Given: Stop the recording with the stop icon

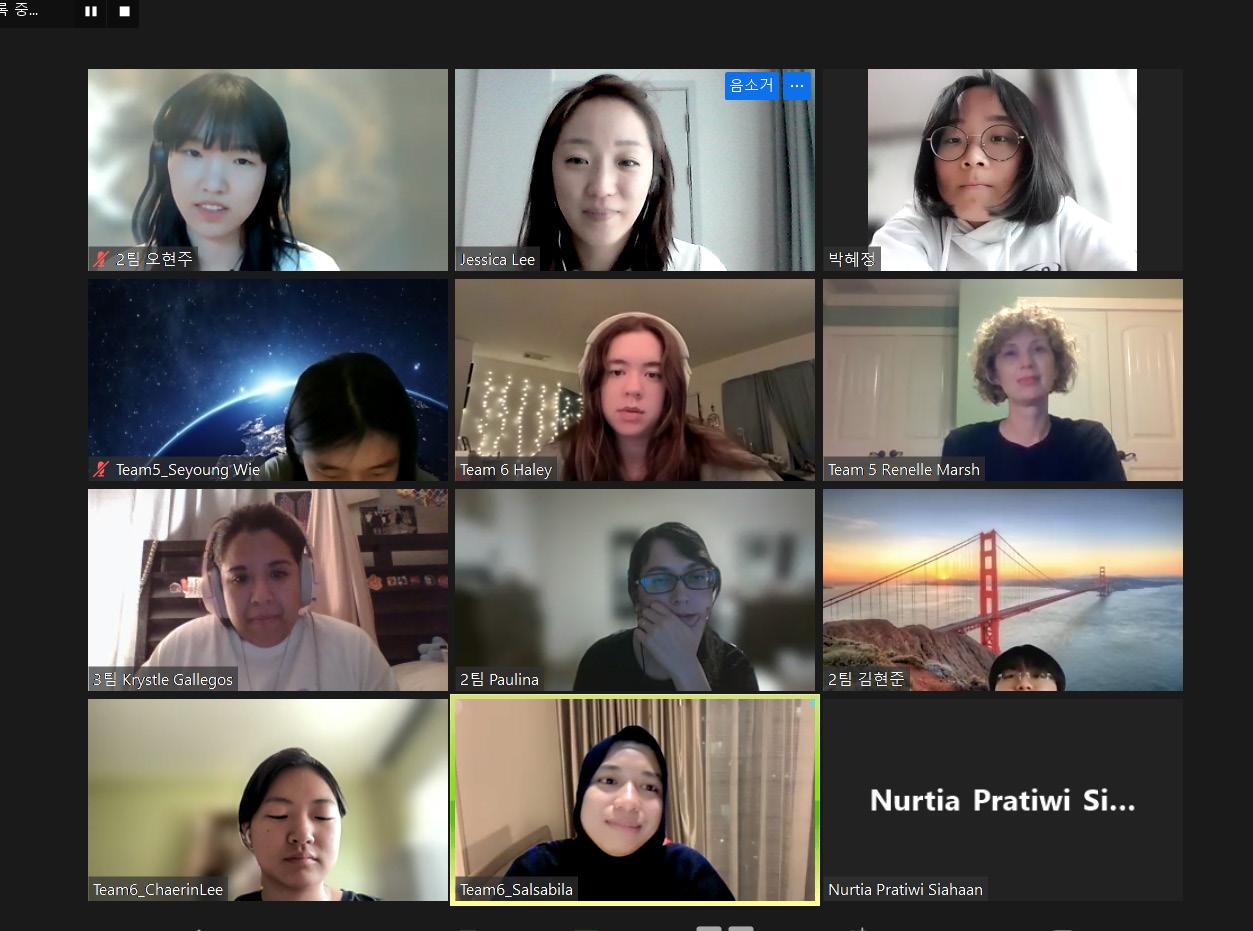Looking at the screenshot, I should pyautogui.click(x=124, y=12).
